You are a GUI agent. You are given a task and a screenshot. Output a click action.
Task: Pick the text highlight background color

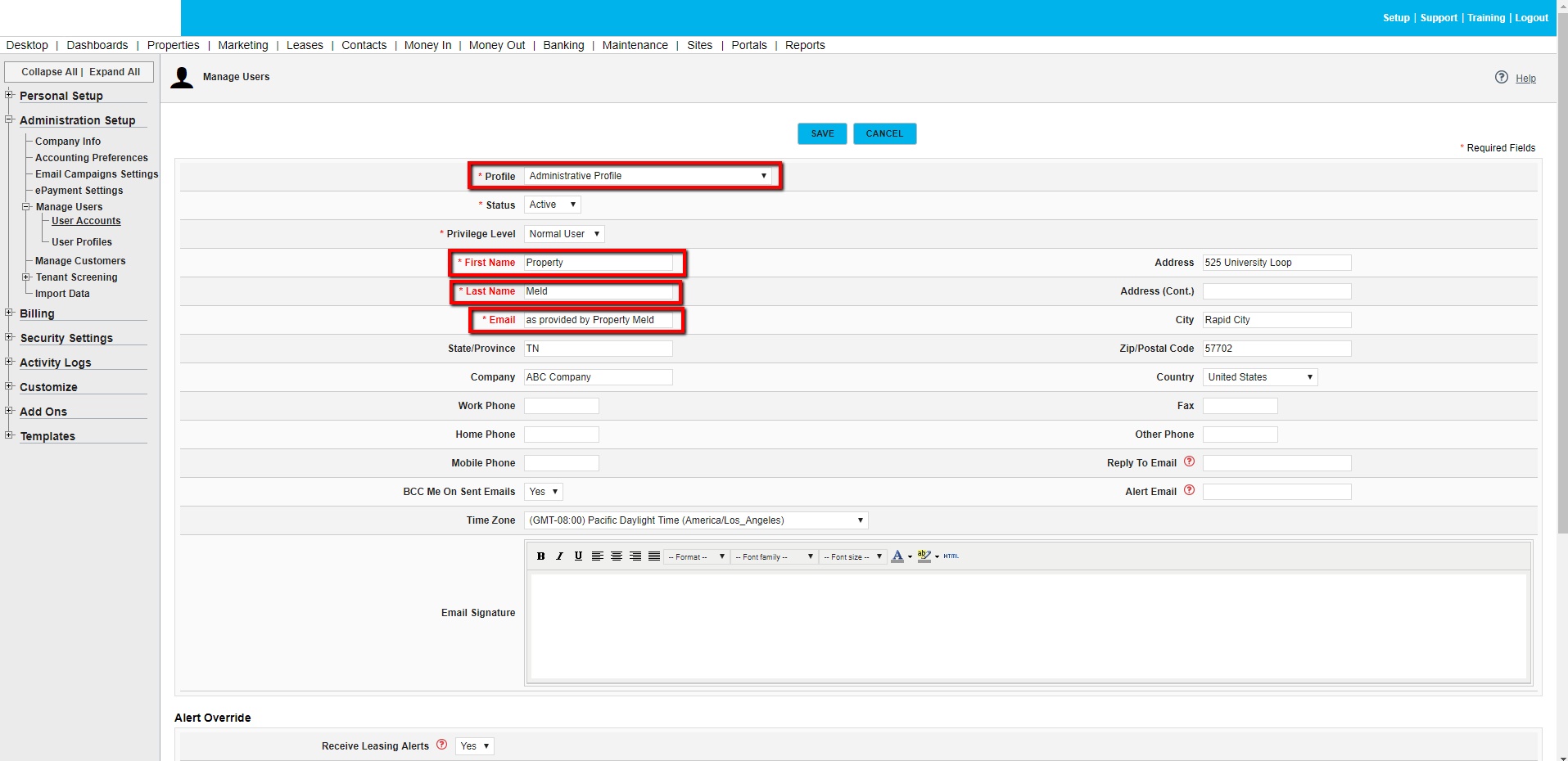pyautogui.click(x=924, y=556)
